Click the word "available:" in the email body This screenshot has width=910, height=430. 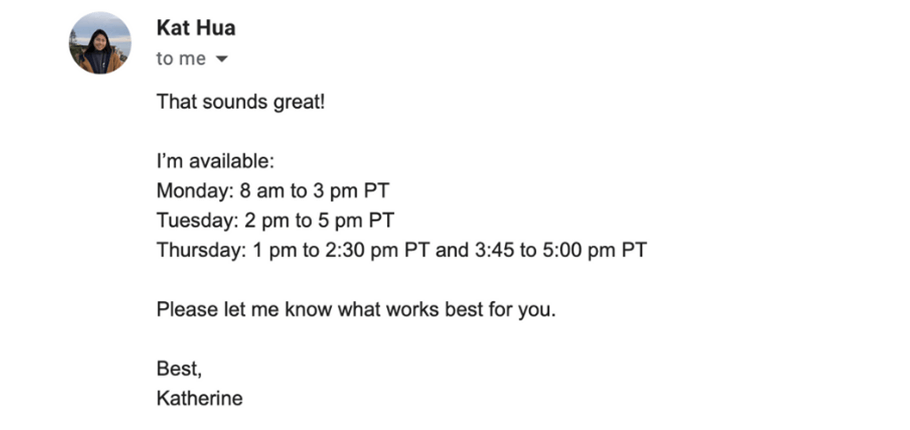click(x=233, y=161)
